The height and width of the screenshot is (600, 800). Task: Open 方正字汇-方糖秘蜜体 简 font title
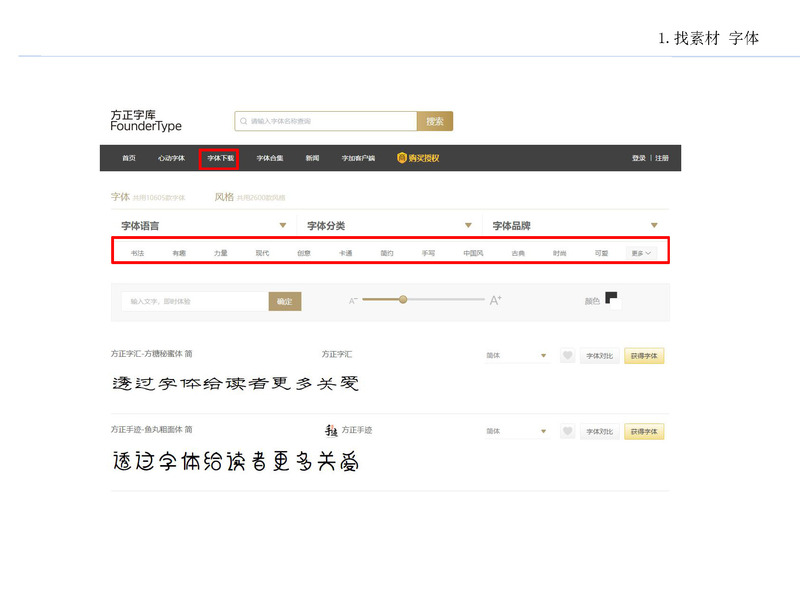[152, 354]
